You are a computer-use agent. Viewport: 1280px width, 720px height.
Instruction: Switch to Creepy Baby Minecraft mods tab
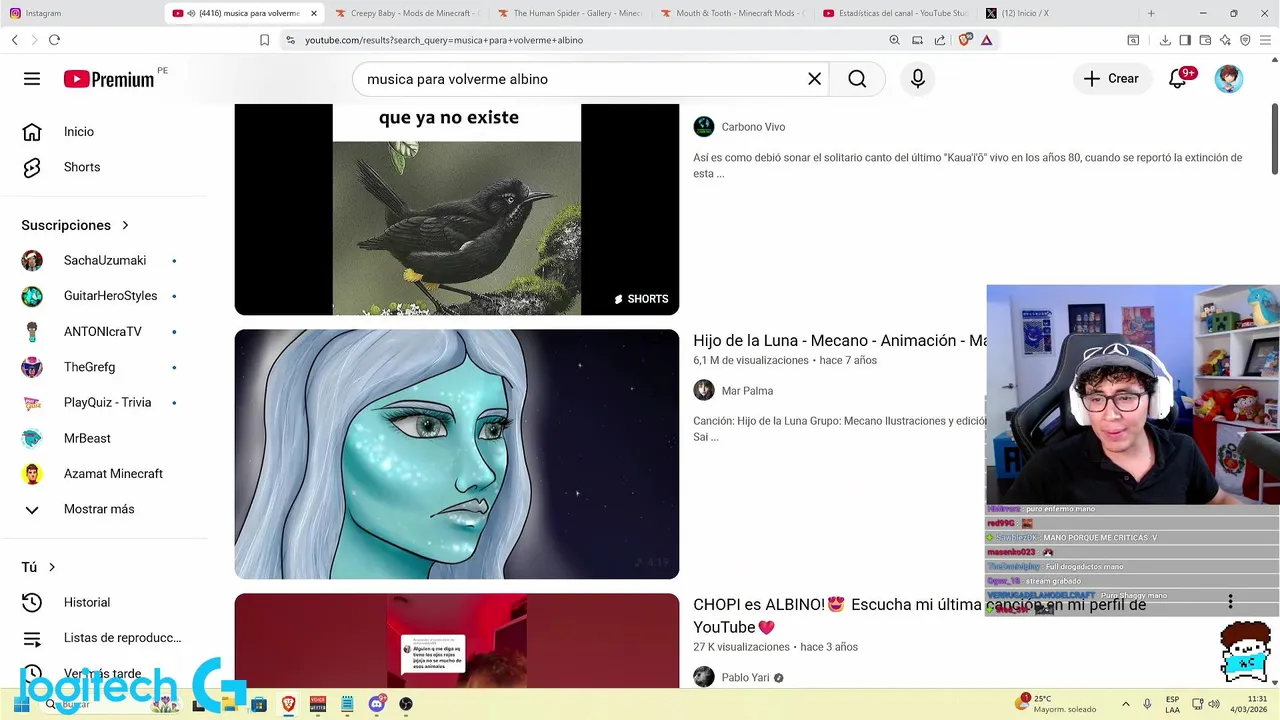tap(407, 13)
